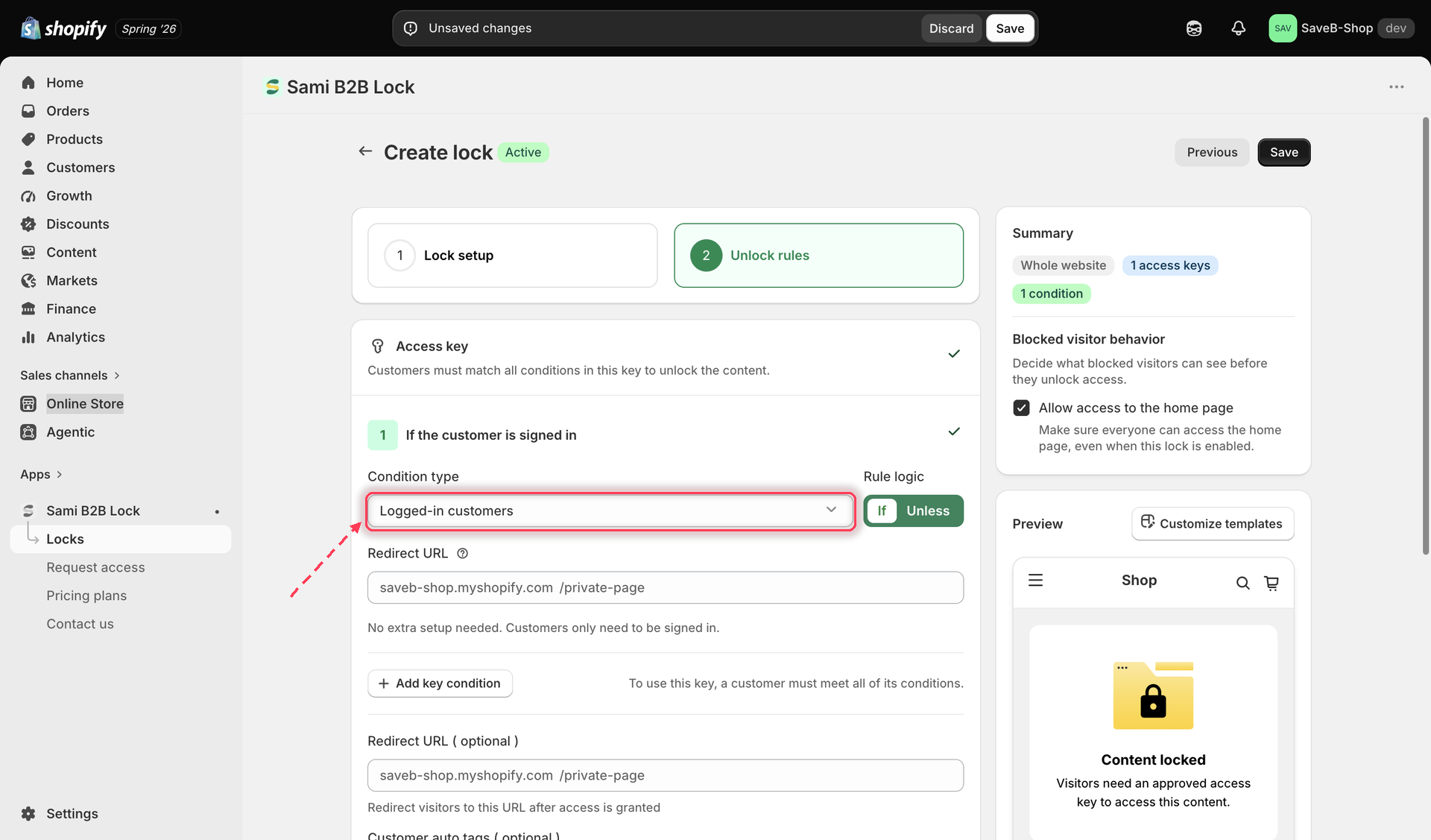Click the SAV store avatar
1431x840 pixels.
pos(1283,28)
